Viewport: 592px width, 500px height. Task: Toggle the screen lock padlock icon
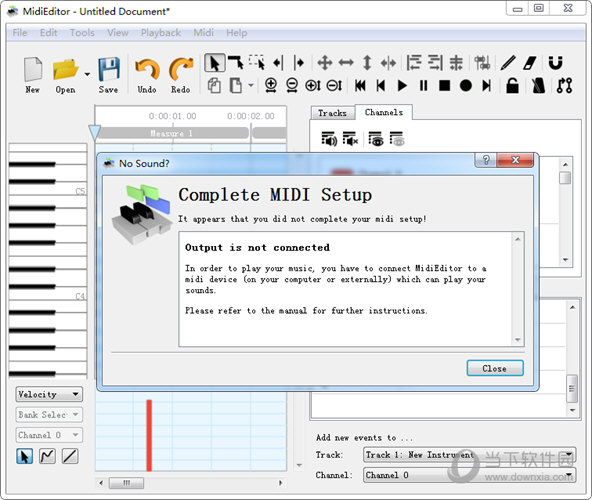tap(512, 86)
